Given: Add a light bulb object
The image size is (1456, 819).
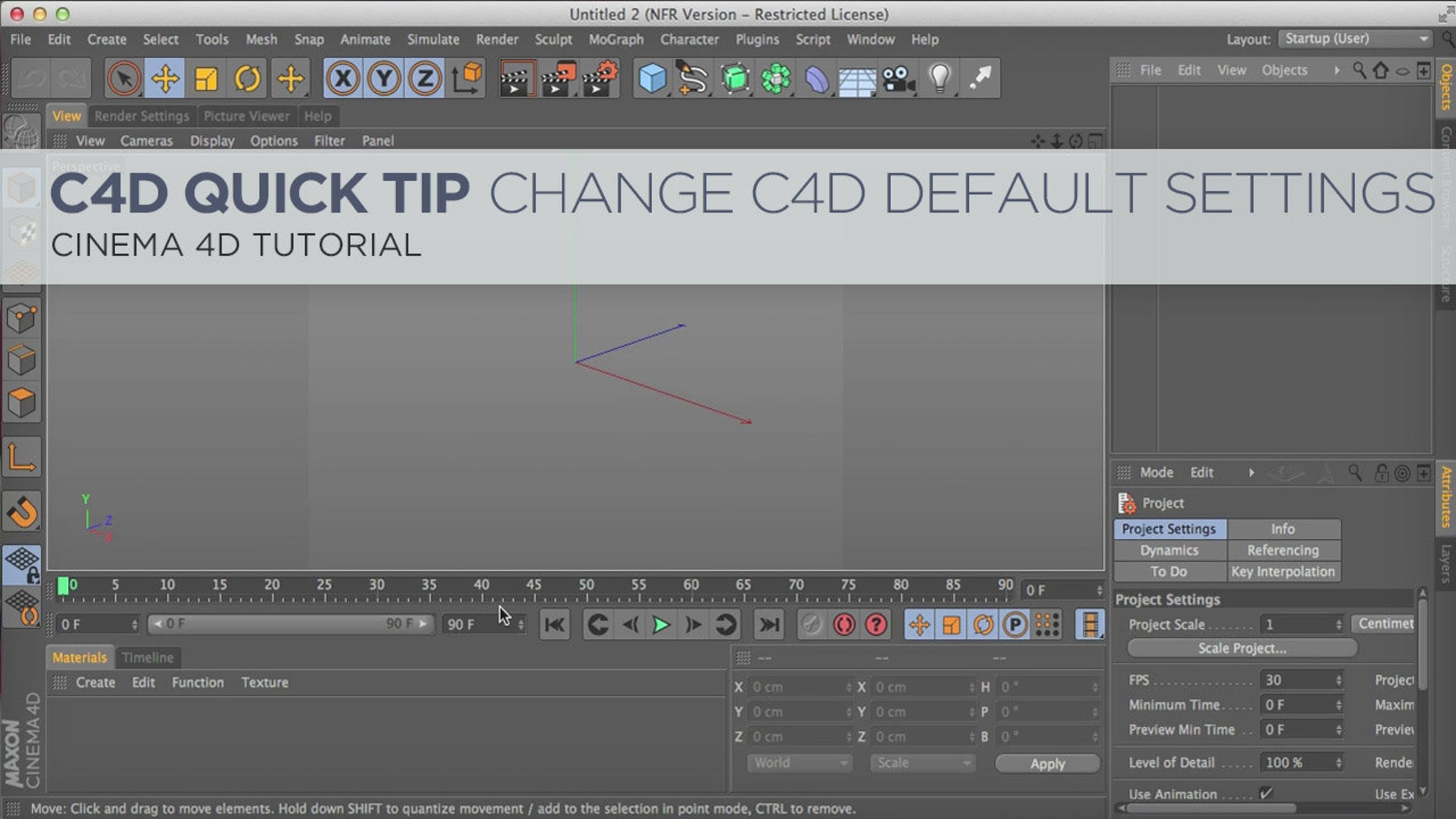Looking at the screenshot, I should (x=940, y=78).
